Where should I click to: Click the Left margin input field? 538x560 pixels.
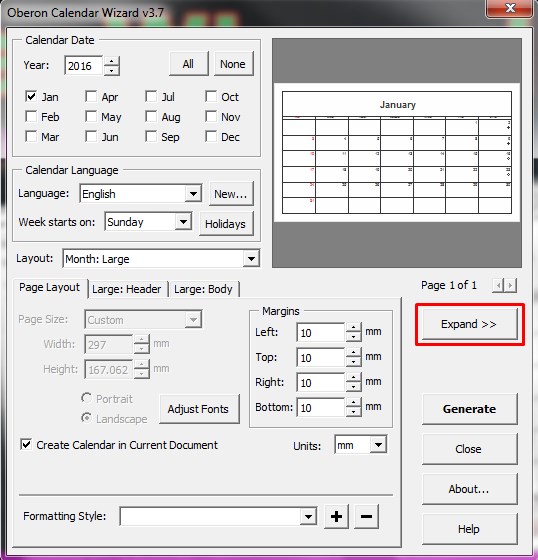(321, 332)
